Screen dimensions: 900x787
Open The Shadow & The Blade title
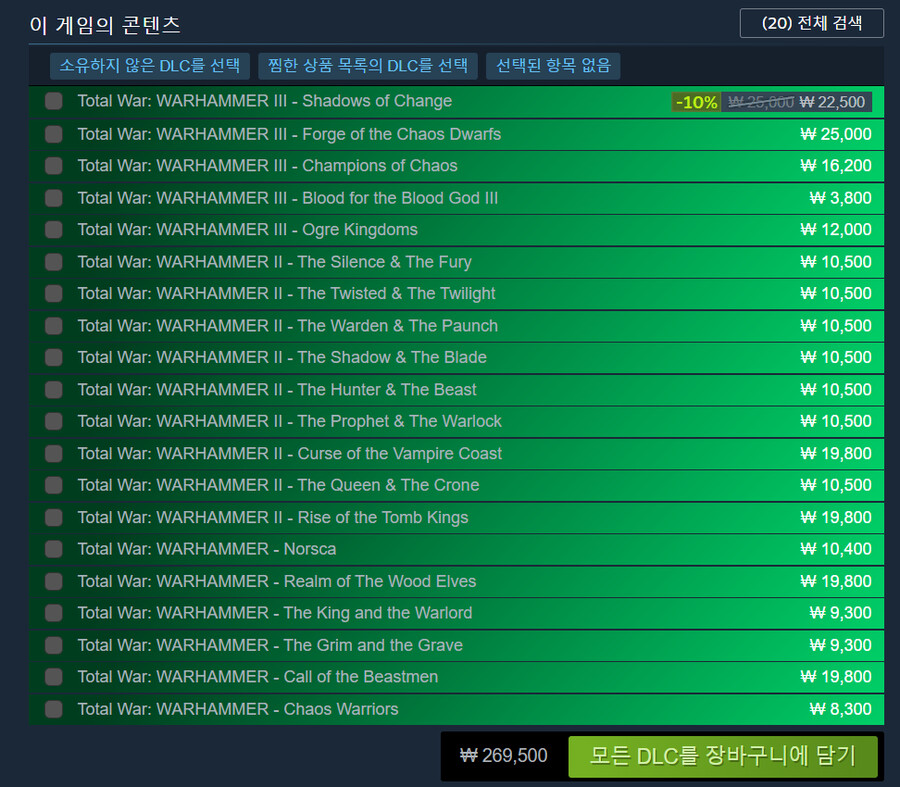click(282, 357)
